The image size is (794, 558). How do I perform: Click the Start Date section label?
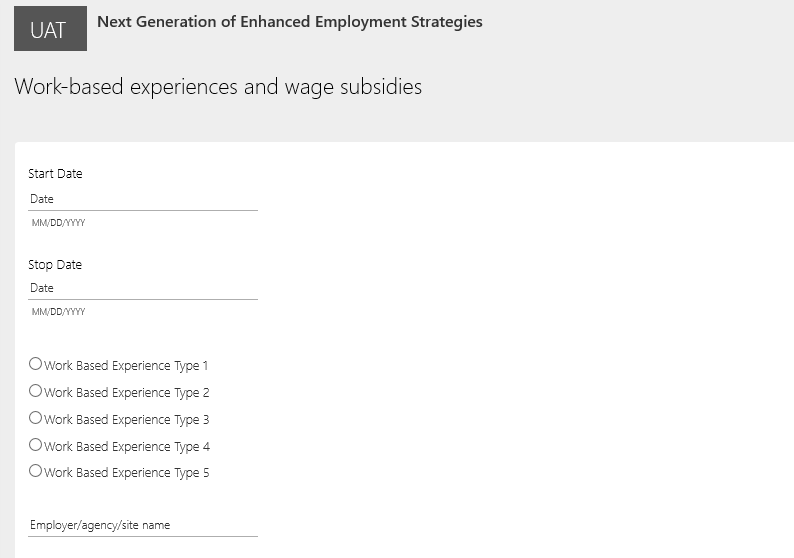(55, 174)
